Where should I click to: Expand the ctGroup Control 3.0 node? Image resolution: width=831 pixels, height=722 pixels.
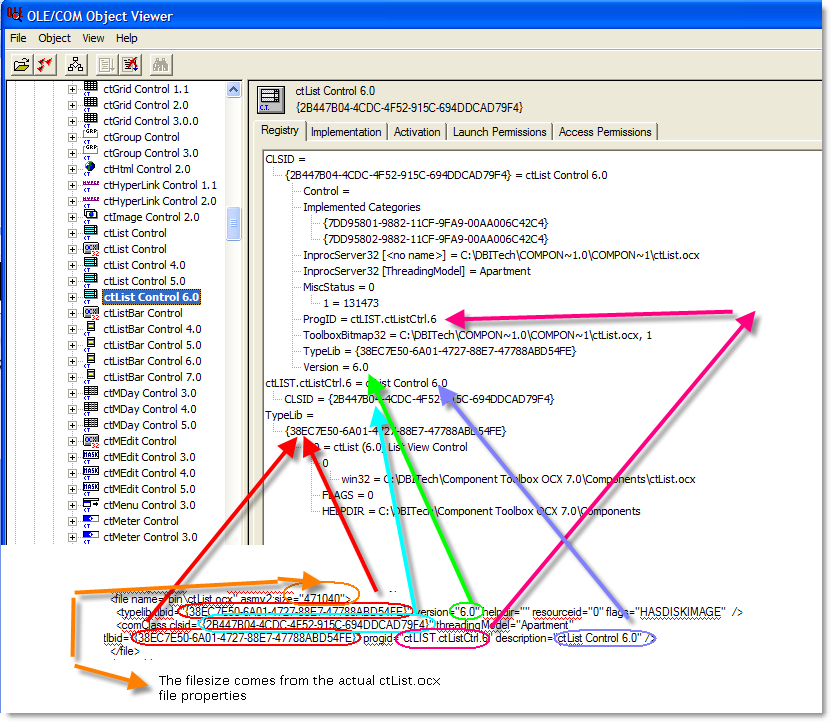(x=73, y=154)
